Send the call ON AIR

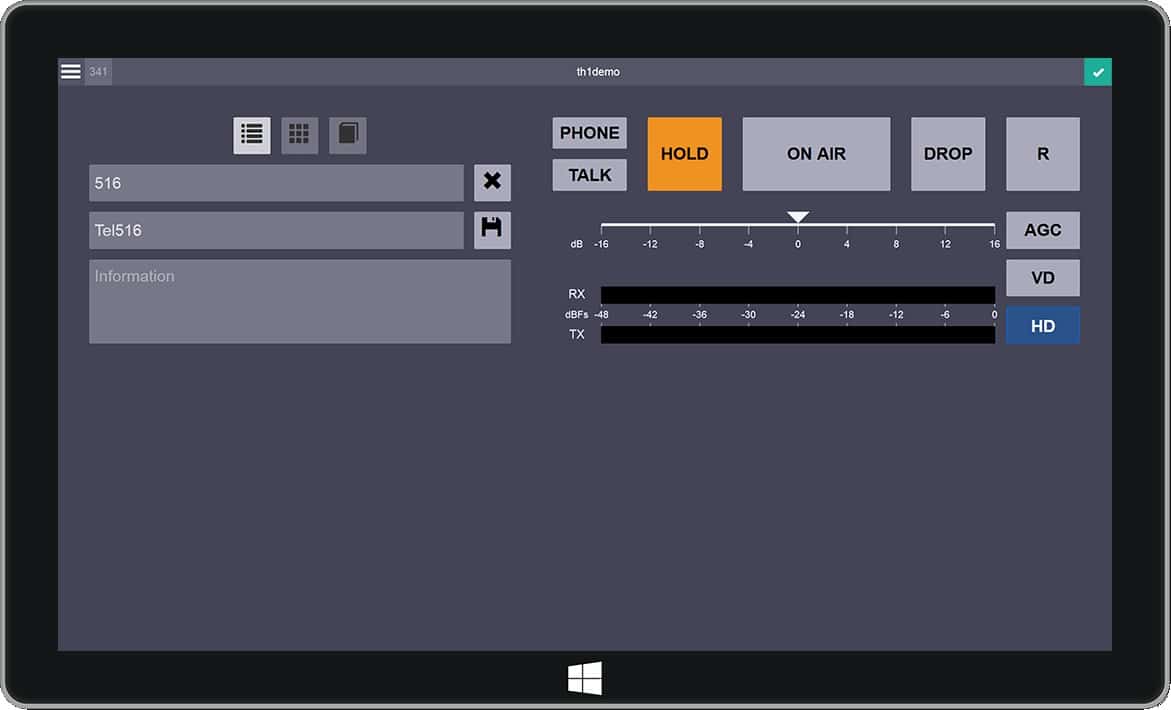pyautogui.click(x=816, y=154)
